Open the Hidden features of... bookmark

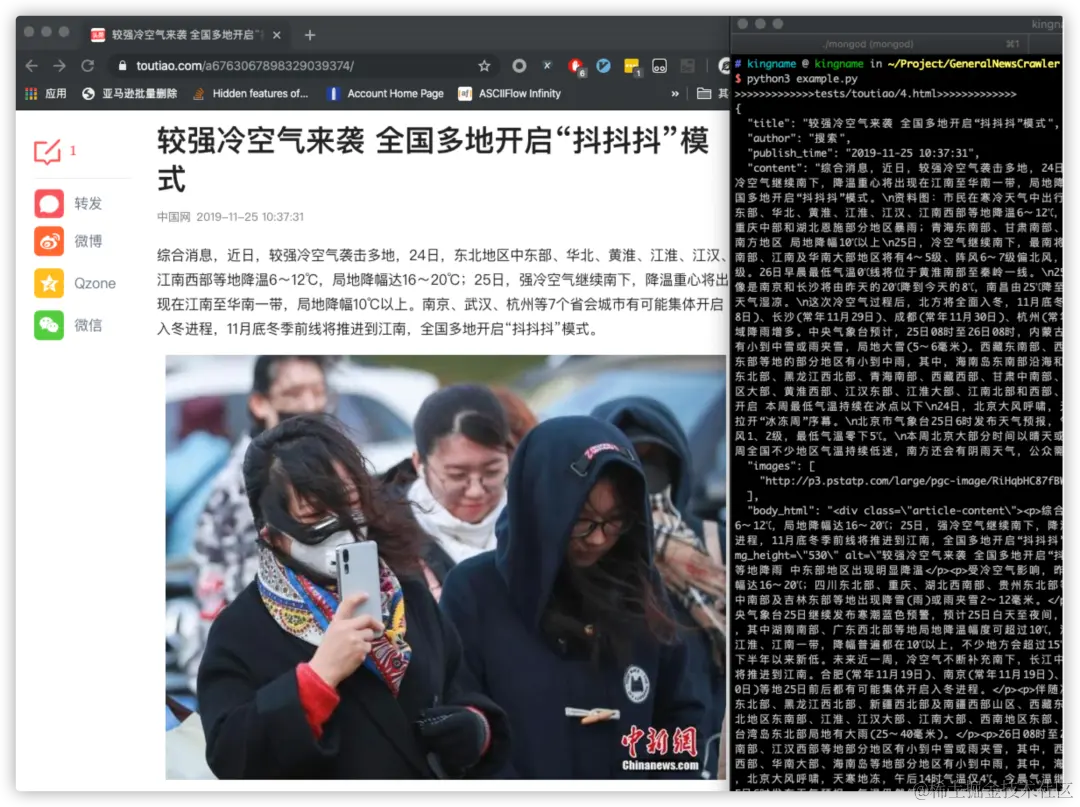[251, 94]
